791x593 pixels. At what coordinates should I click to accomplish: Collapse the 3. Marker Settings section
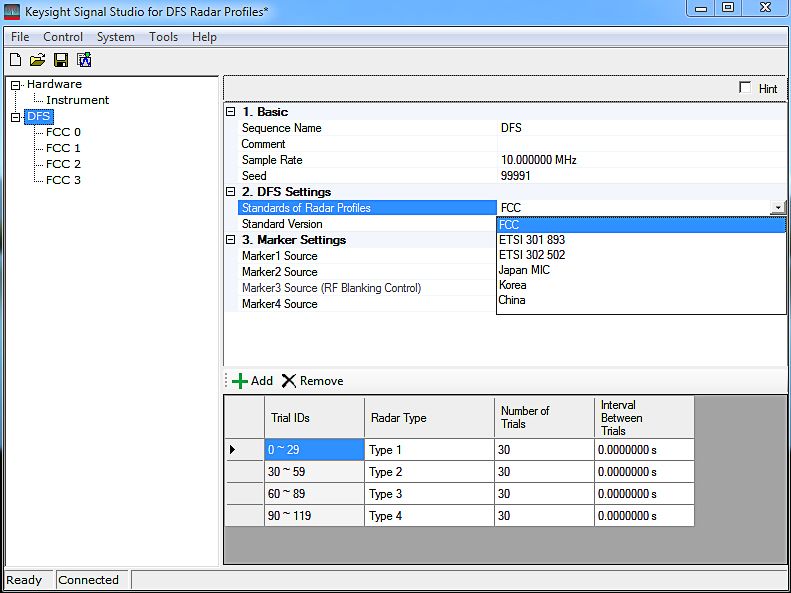(x=231, y=240)
